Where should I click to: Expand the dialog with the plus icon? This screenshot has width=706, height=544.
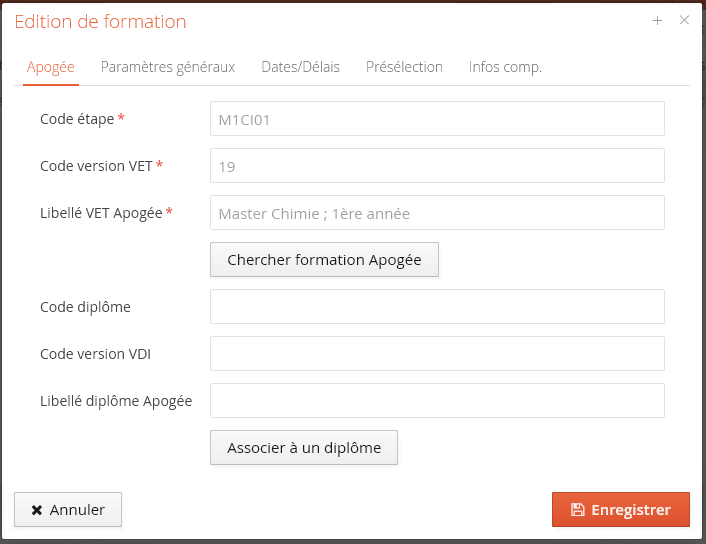pos(657,21)
